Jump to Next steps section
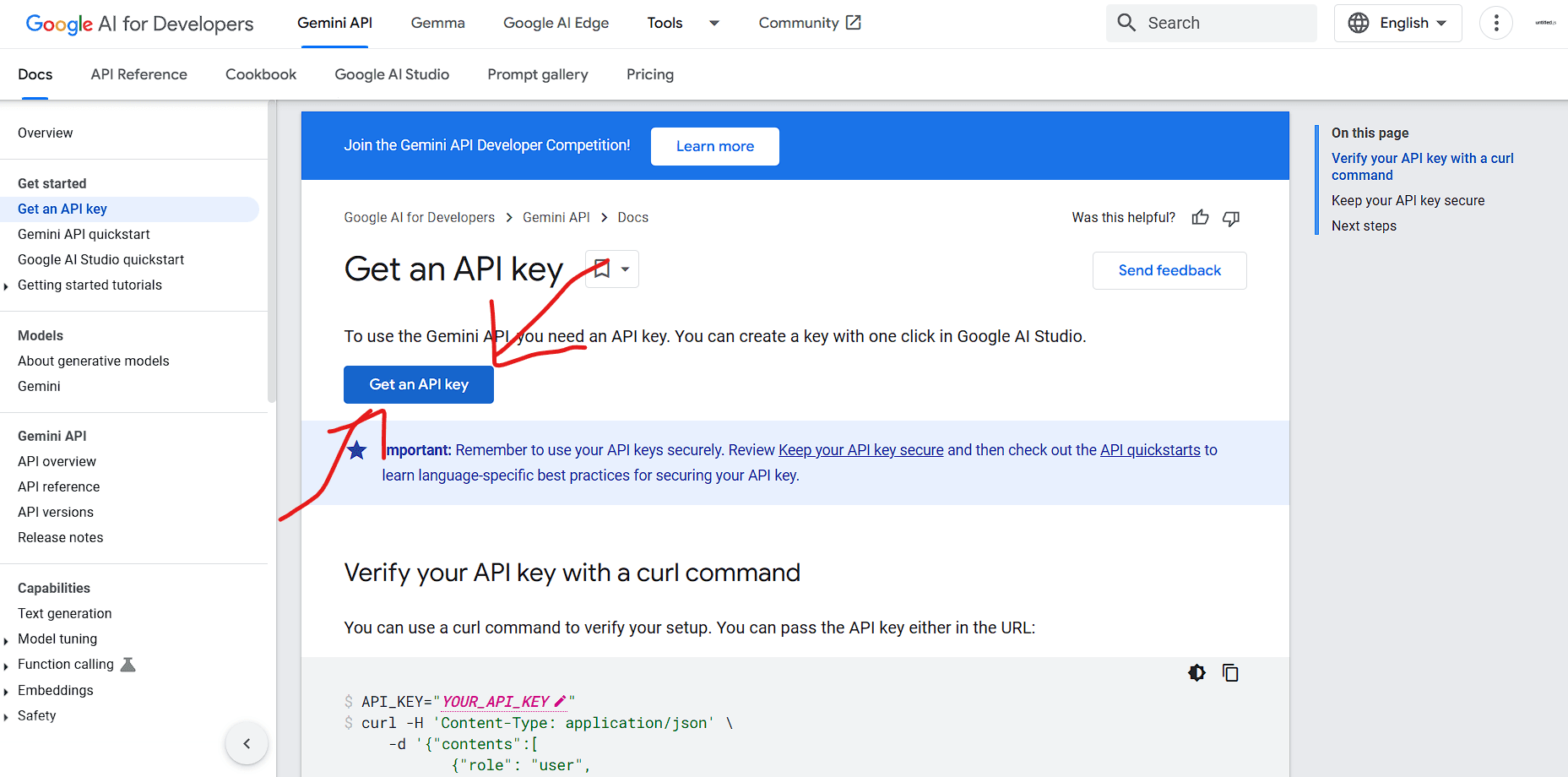The height and width of the screenshot is (777, 1568). pyautogui.click(x=1364, y=225)
